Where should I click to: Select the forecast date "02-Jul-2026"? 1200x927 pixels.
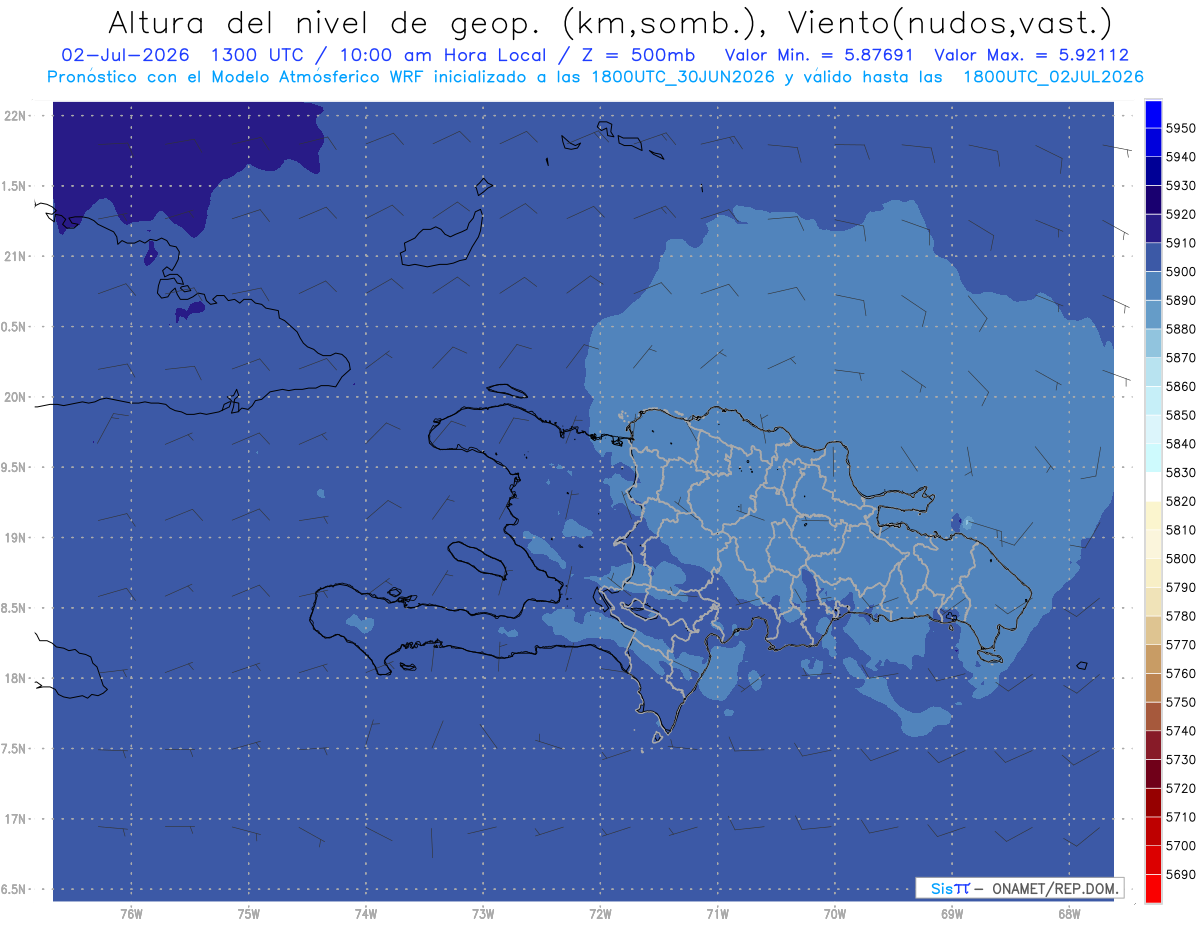126,55
